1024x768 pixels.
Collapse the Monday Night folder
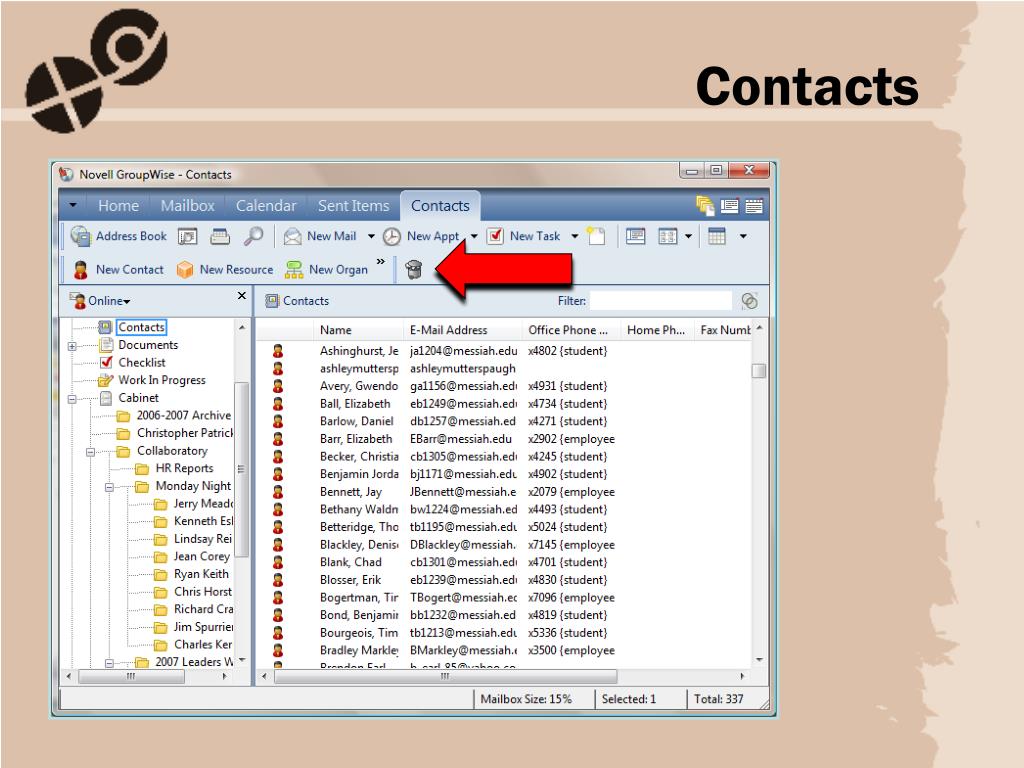click(109, 487)
